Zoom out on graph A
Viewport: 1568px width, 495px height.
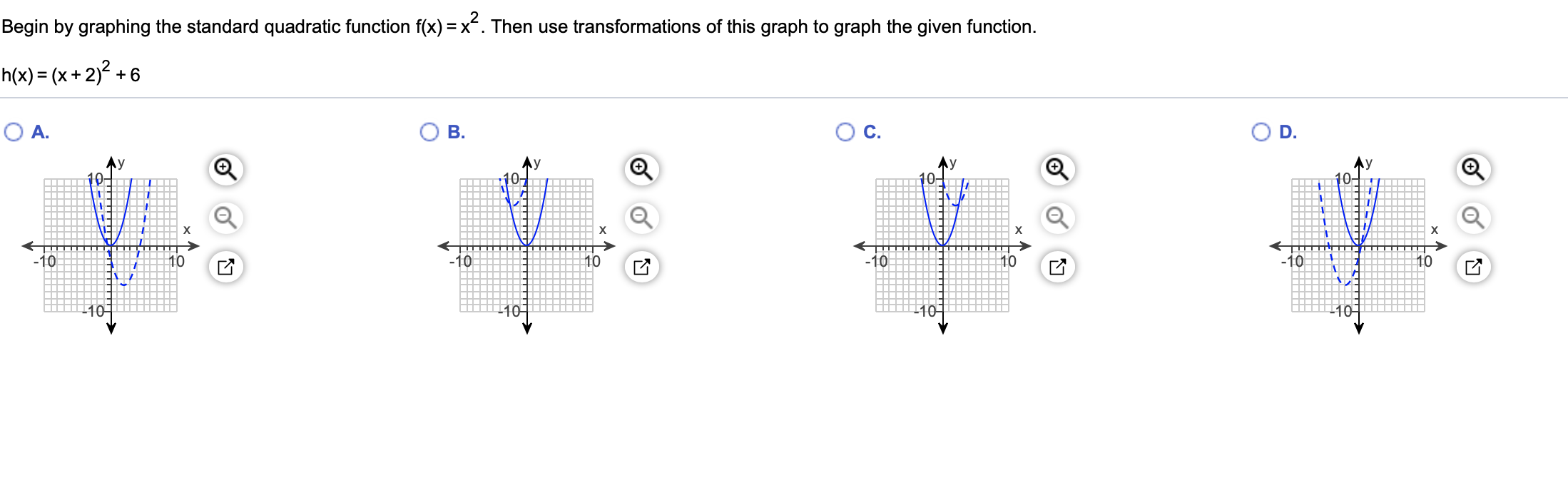[x=225, y=218]
